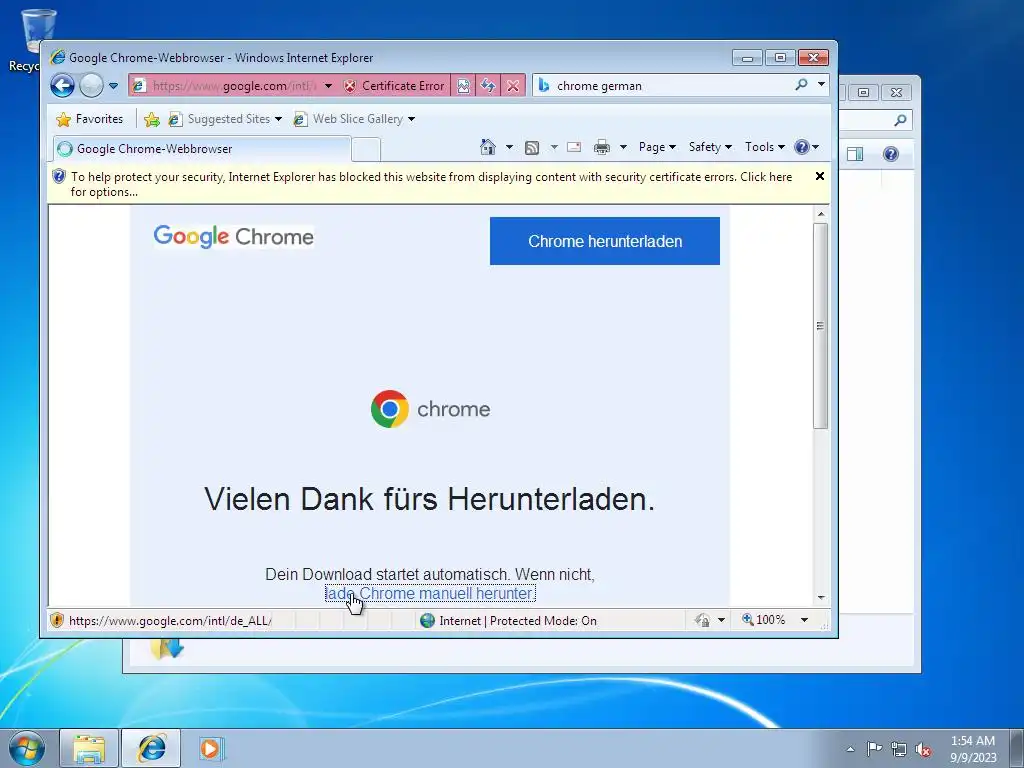Click the status bar URL text

point(170,620)
